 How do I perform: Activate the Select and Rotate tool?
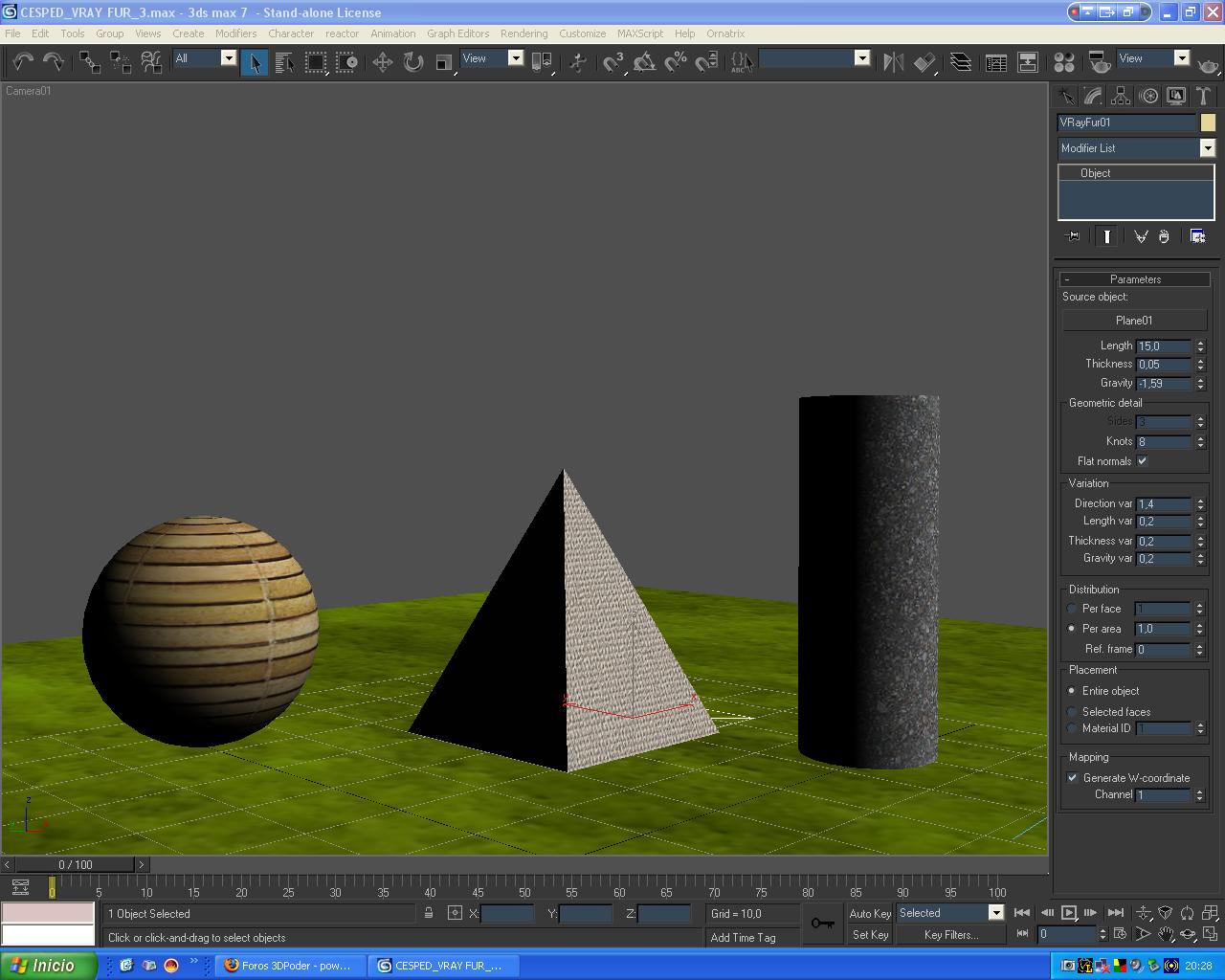click(413, 63)
